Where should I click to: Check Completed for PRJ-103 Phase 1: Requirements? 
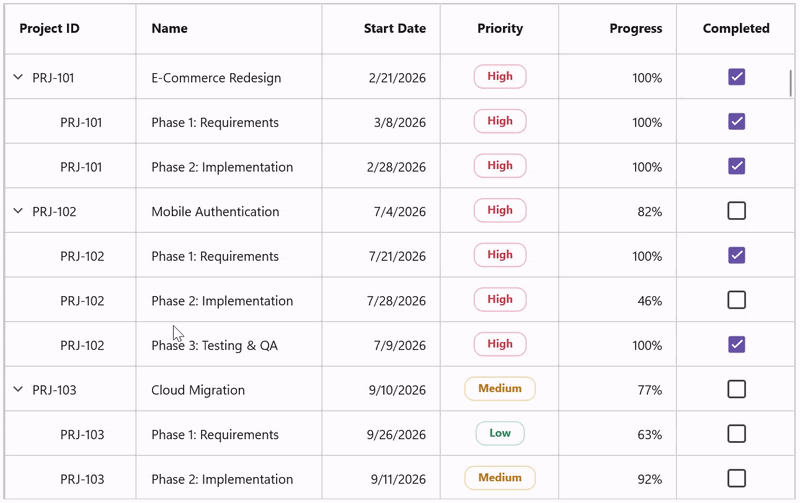click(x=736, y=434)
